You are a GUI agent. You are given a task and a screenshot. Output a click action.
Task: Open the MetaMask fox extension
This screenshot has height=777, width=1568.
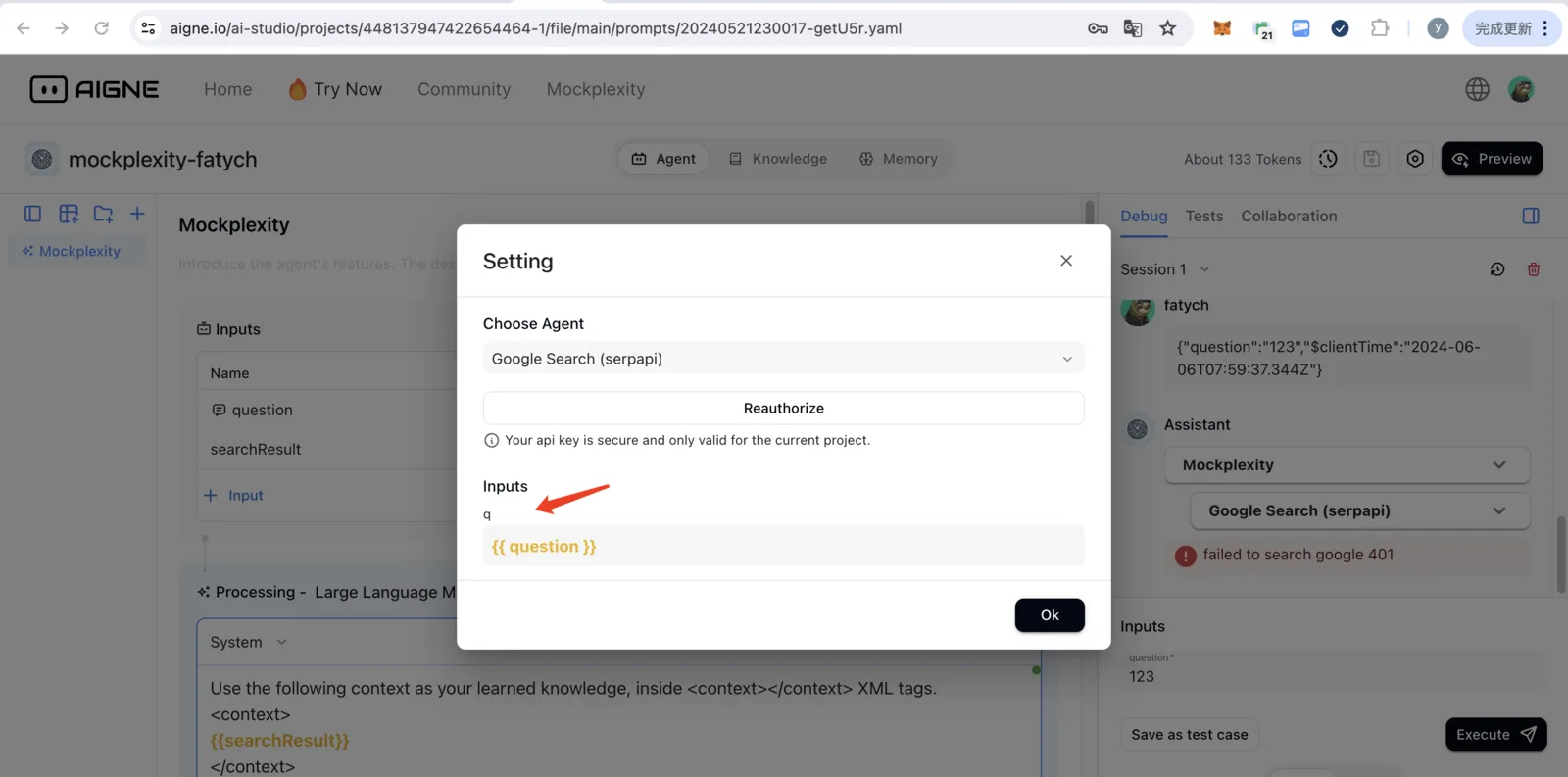(1222, 28)
